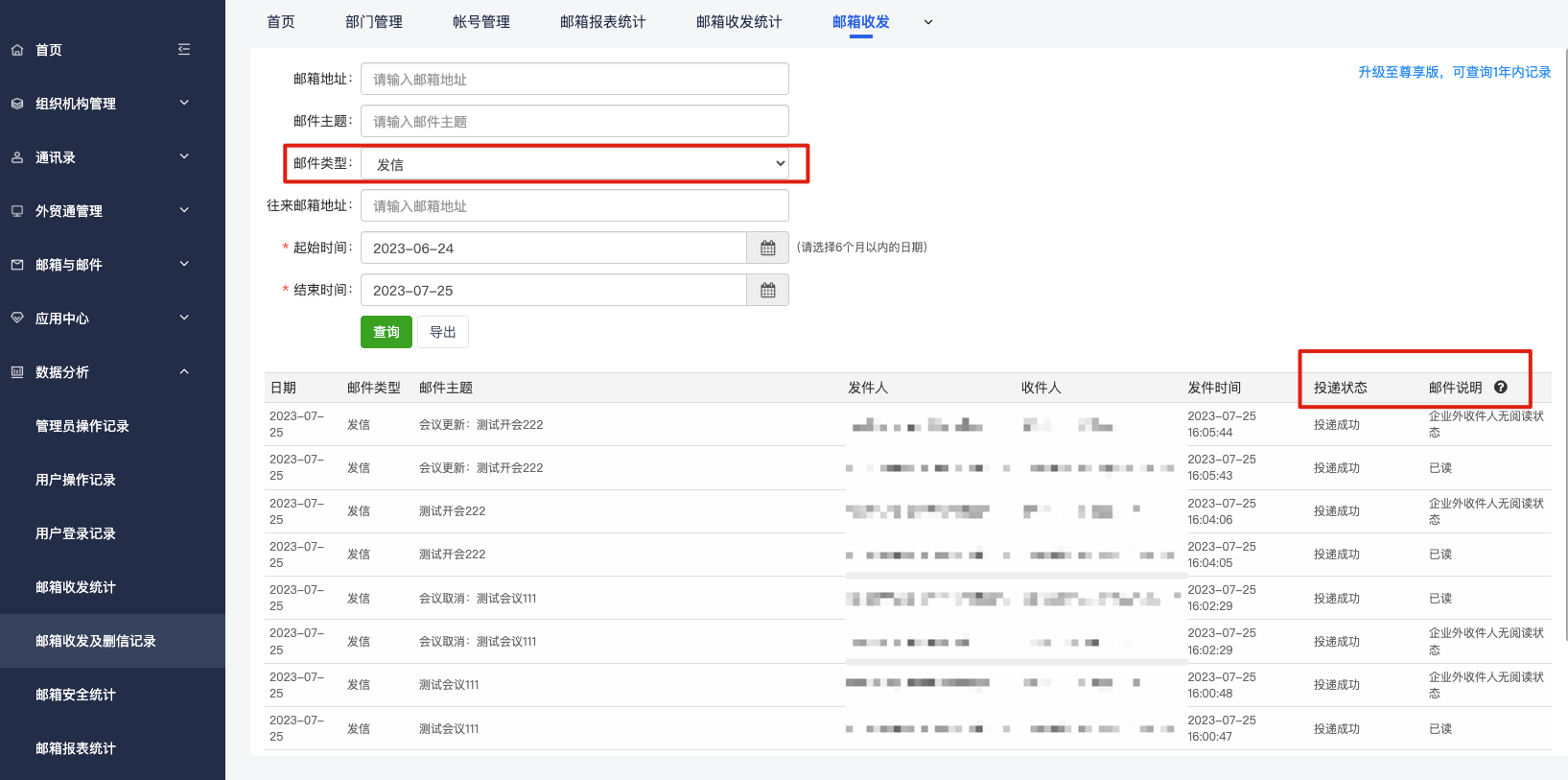Screen dimensions: 1568x780
Task: Click the 邮箱与邮件 envelope icon
Action: [17, 265]
